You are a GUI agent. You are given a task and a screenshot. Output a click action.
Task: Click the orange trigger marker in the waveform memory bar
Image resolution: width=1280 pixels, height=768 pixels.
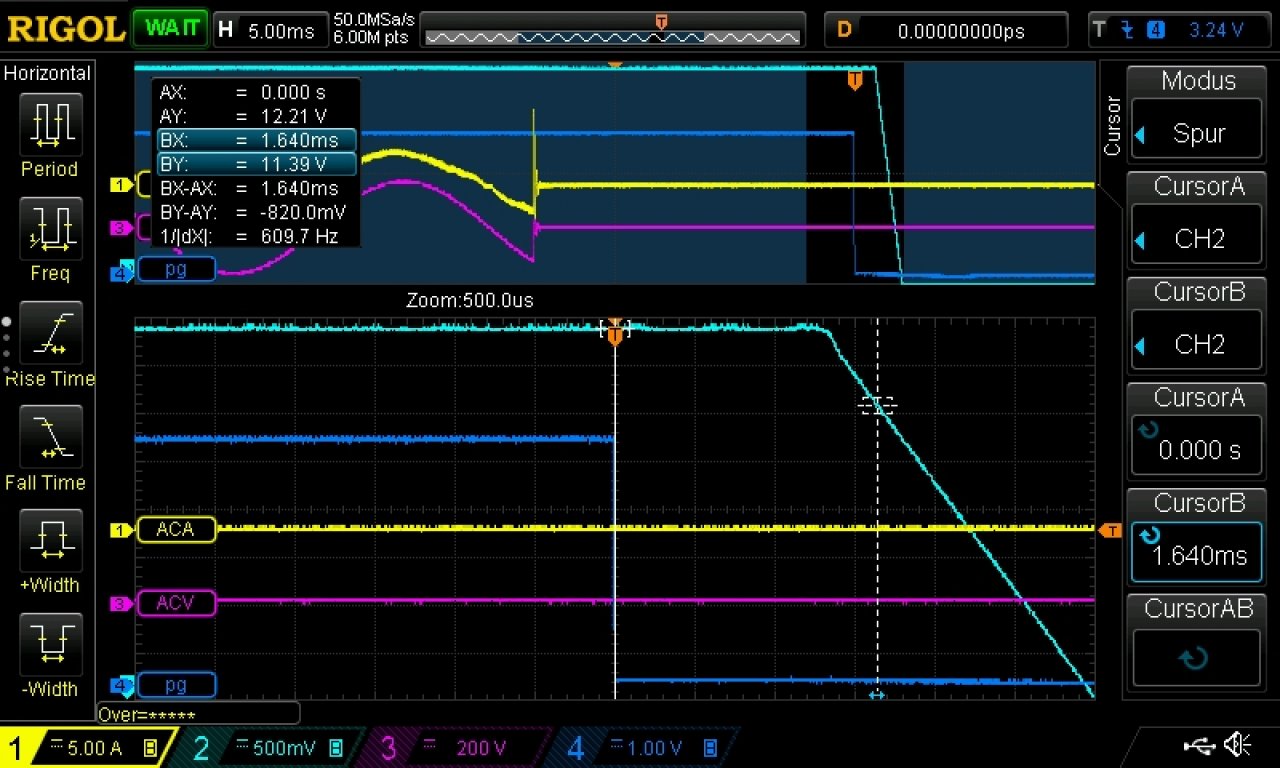(661, 21)
